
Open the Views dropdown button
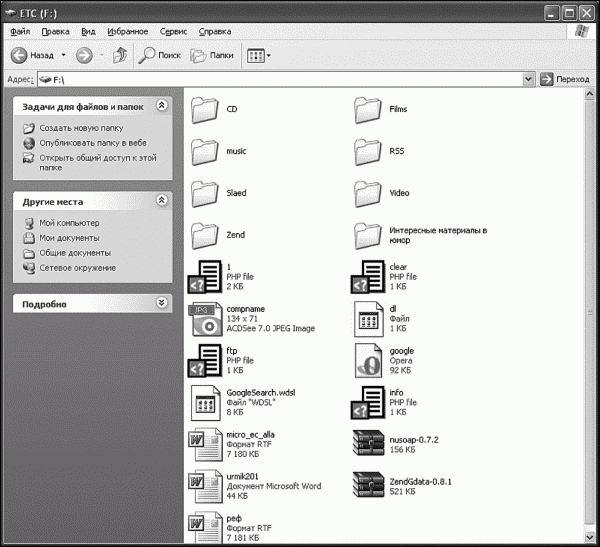coord(259,56)
